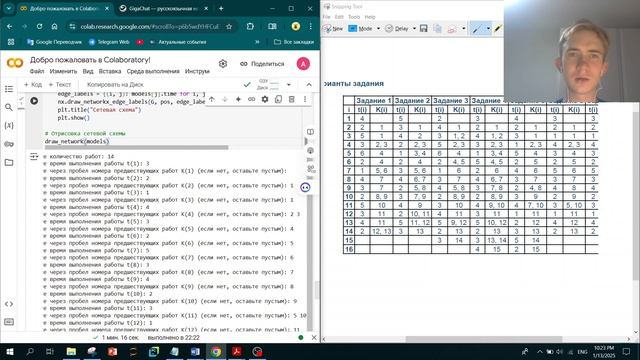
Task: Open Snipping Tool Delay dropdown arrow
Action: pyautogui.click(x=414, y=29)
